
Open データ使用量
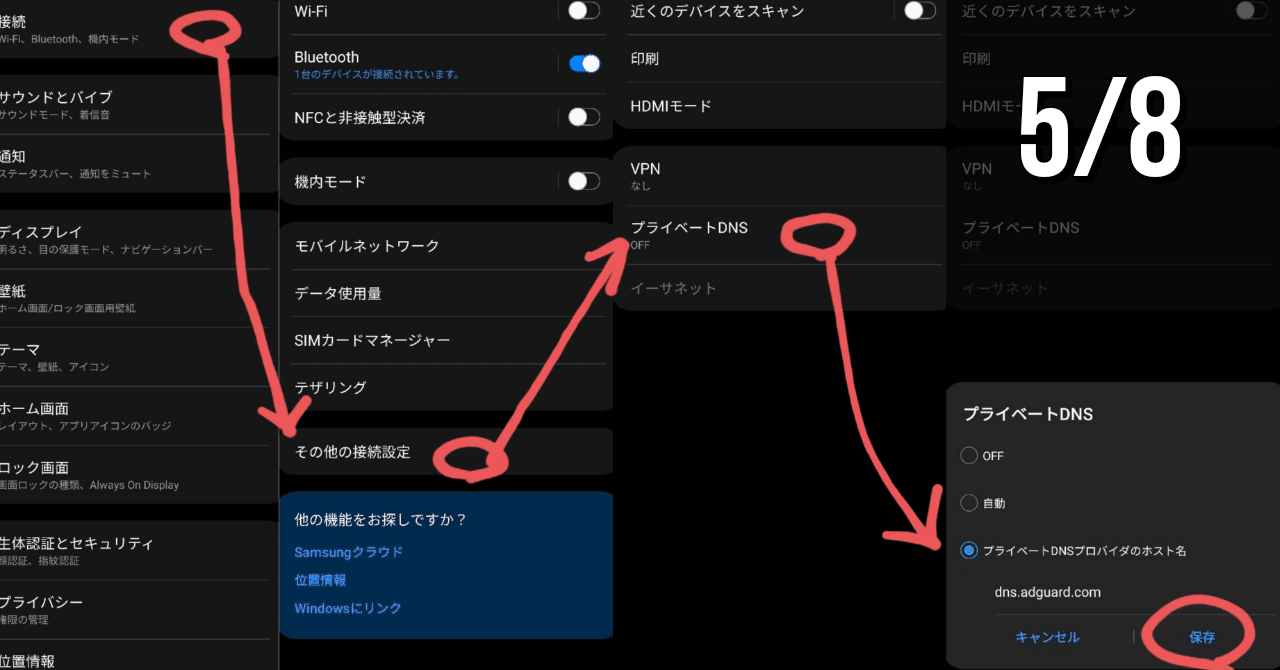click(x=446, y=293)
